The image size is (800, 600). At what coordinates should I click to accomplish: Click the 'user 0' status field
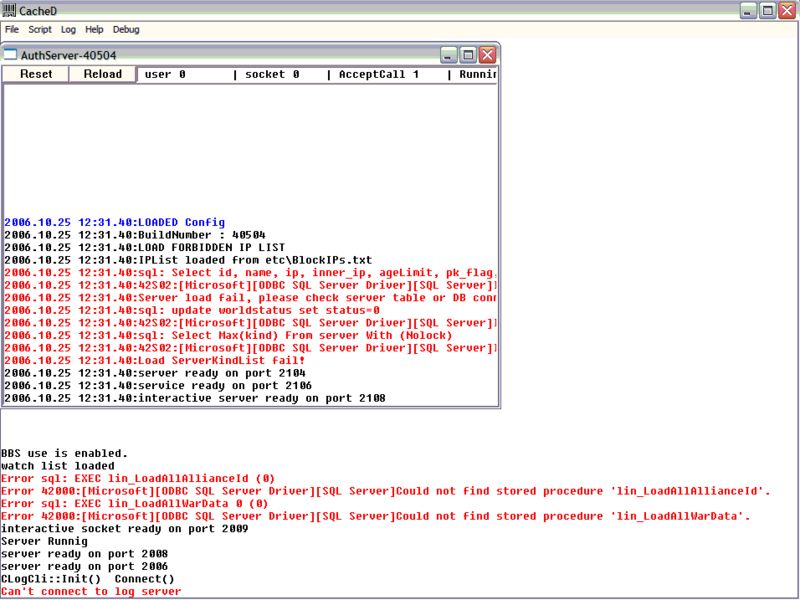166,75
